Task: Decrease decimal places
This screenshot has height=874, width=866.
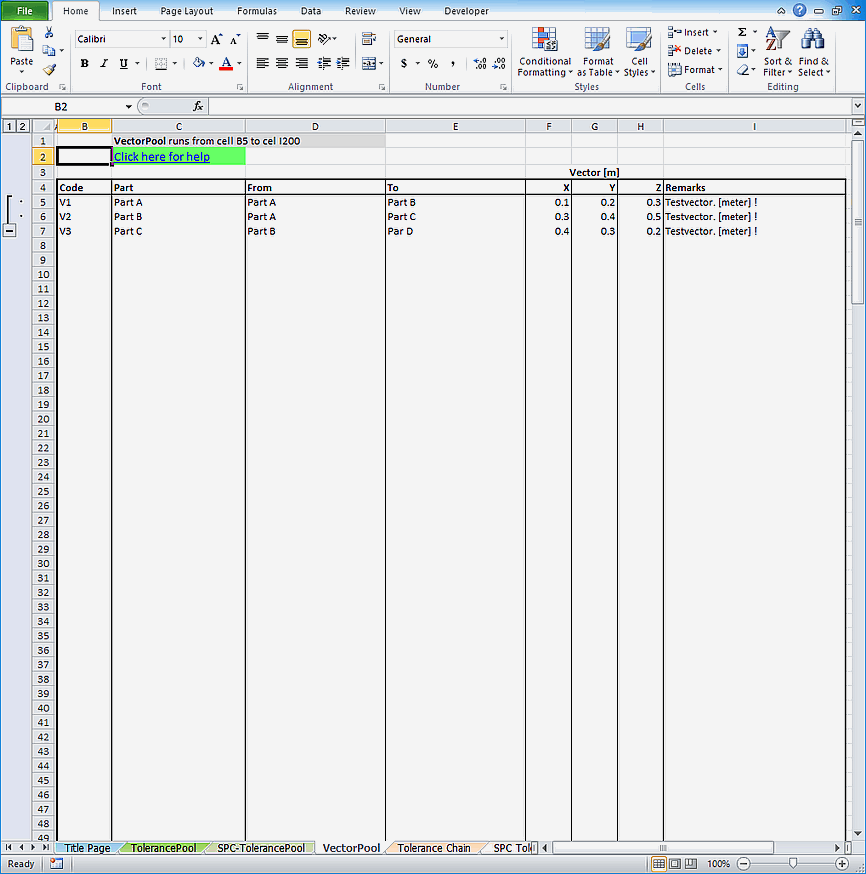Action: pos(499,64)
